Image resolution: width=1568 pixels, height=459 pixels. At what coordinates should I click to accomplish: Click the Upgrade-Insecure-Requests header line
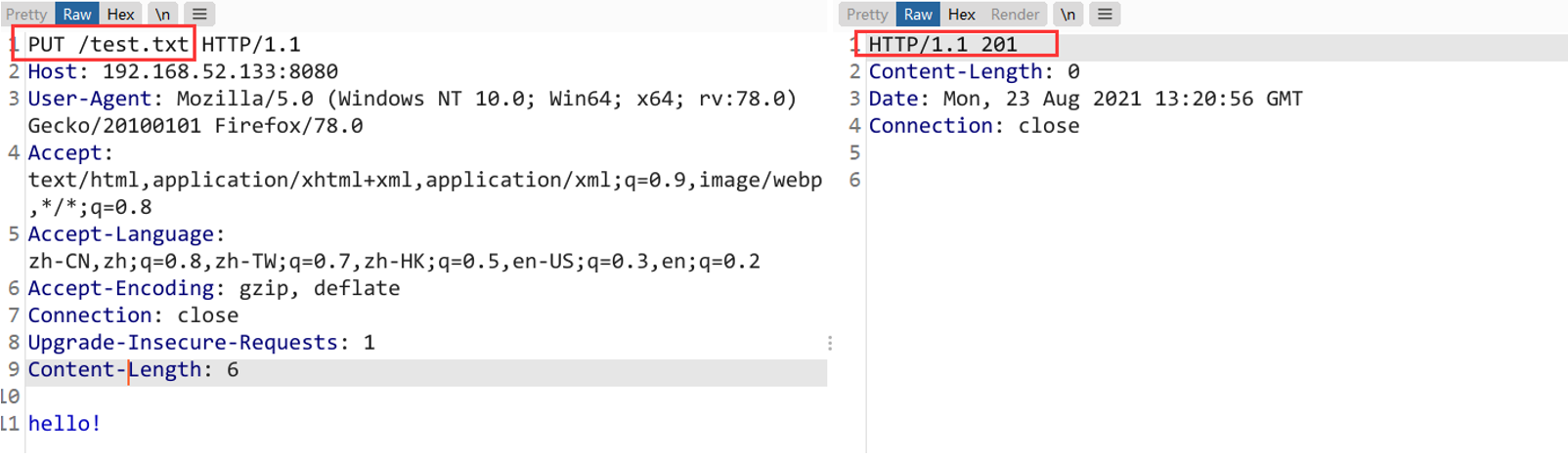pos(200,343)
